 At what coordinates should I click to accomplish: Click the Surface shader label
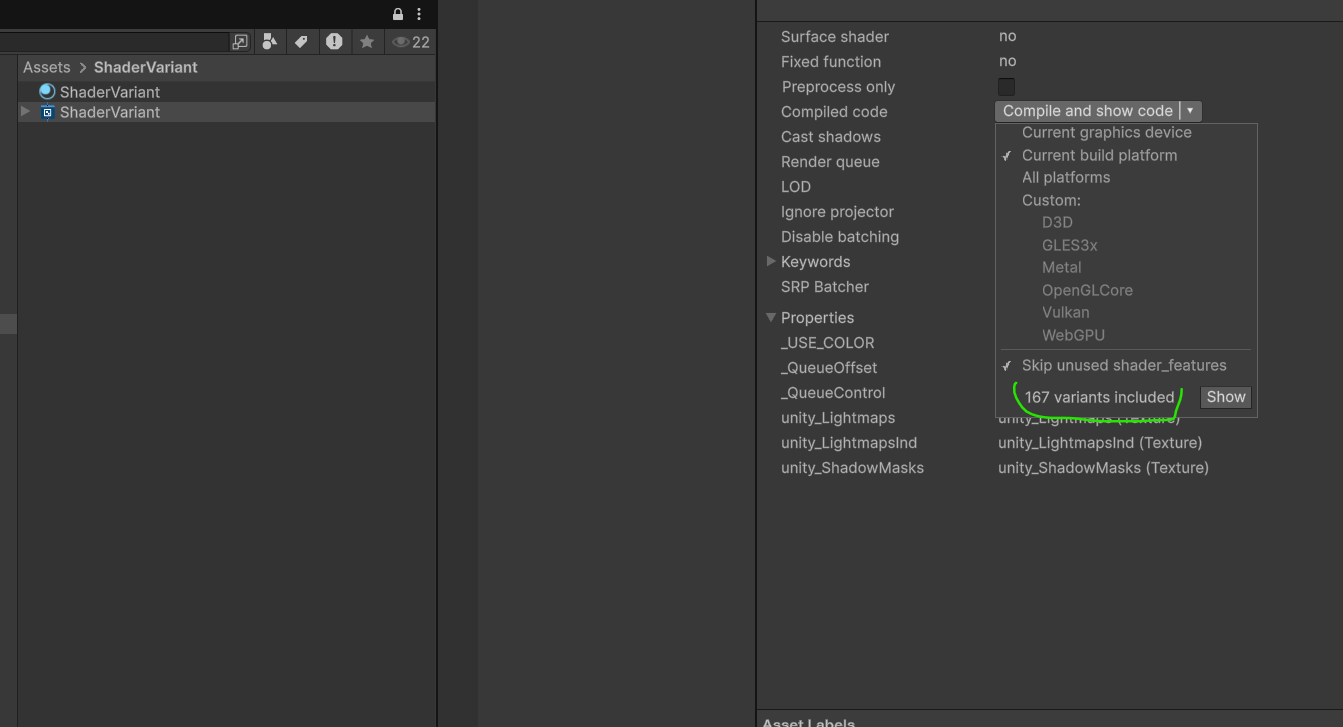834,37
